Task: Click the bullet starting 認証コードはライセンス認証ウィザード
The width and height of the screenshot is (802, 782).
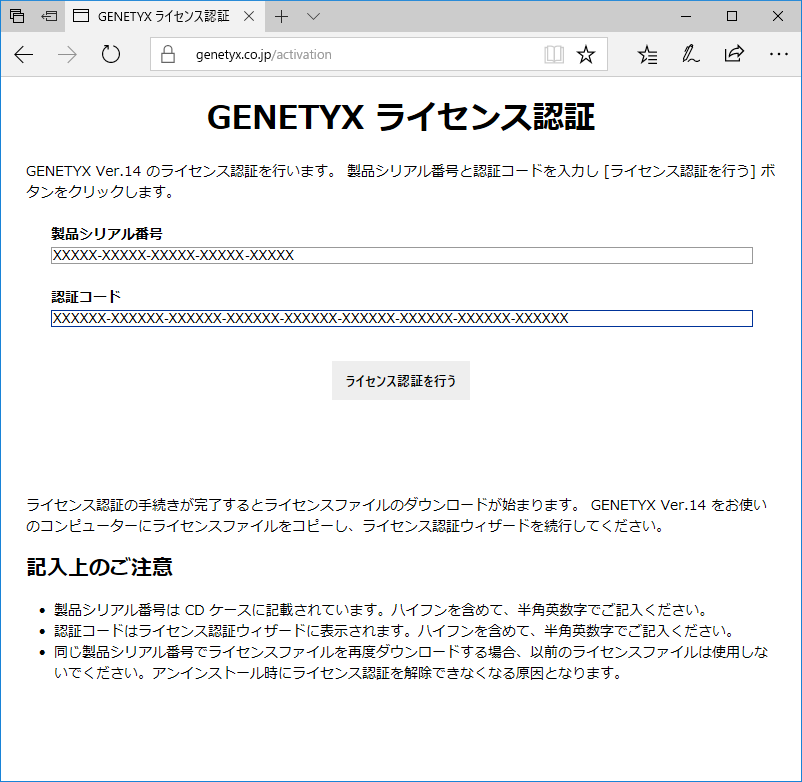Action: click(x=394, y=631)
